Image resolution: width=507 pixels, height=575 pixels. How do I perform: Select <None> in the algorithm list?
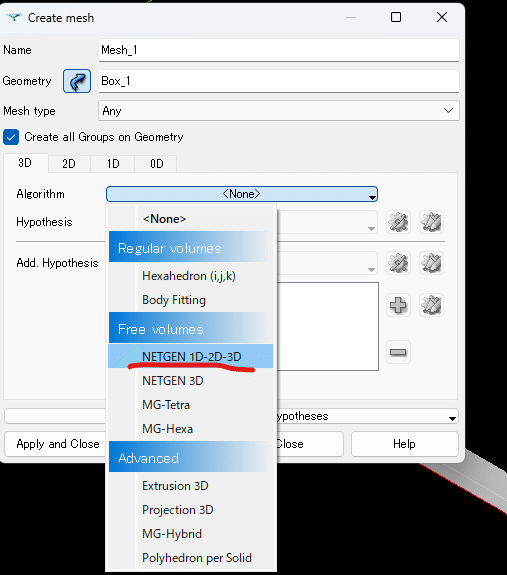(191, 219)
